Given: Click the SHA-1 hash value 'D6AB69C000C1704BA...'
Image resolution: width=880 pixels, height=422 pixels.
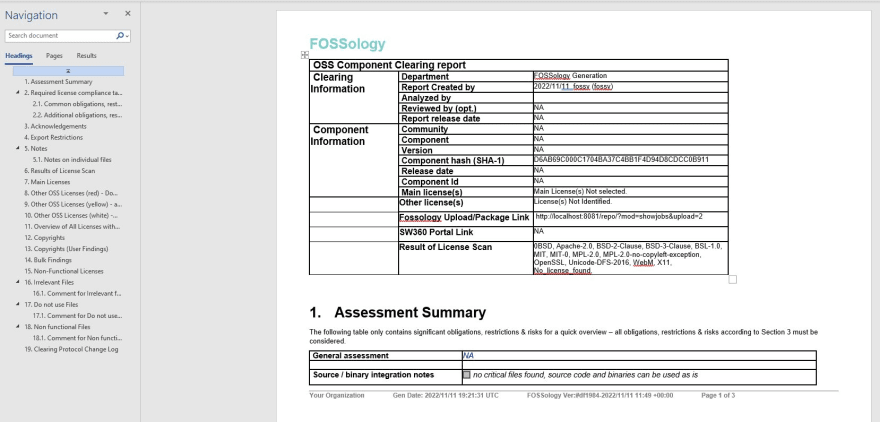Looking at the screenshot, I should (x=621, y=159).
